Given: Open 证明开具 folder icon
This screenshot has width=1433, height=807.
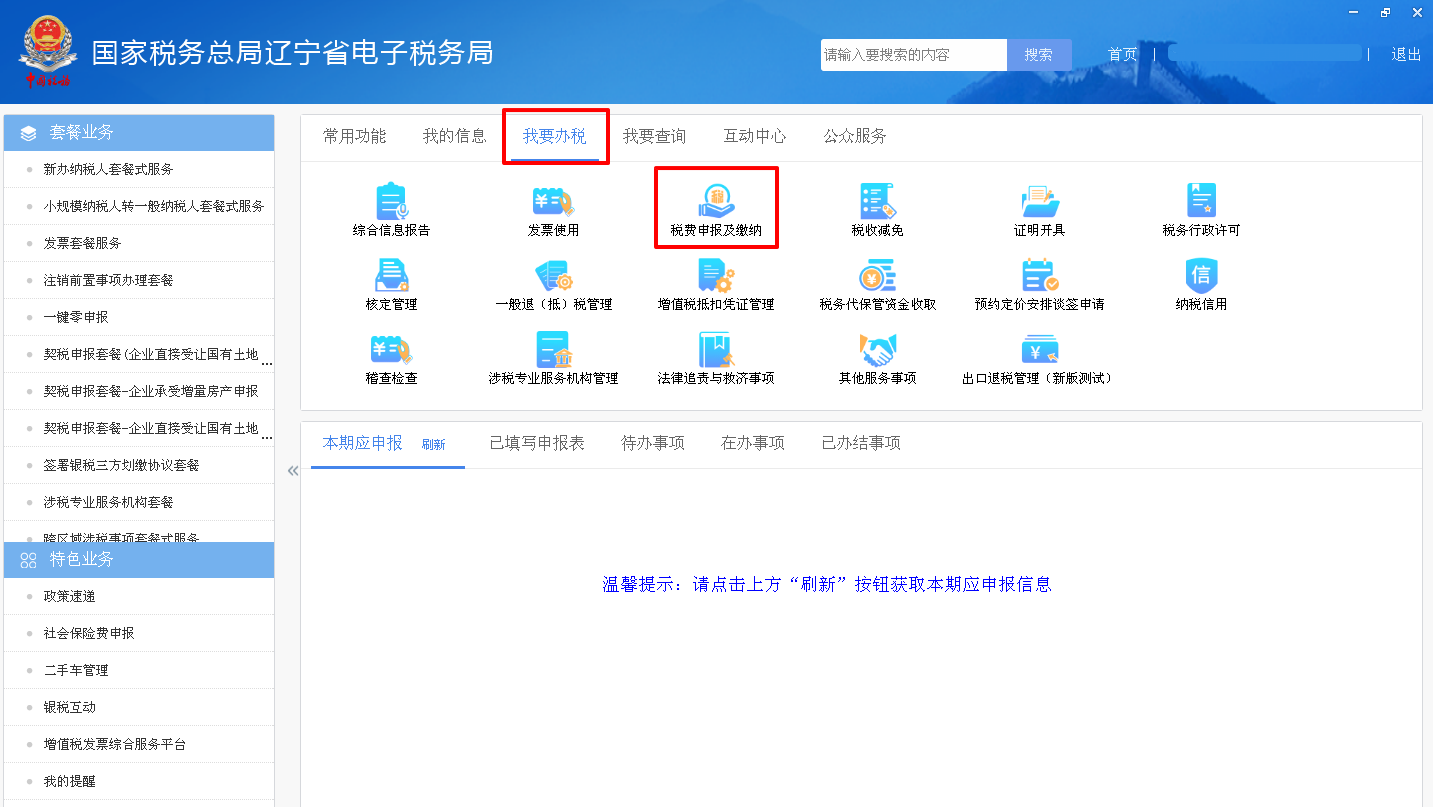Looking at the screenshot, I should pyautogui.click(x=1039, y=202).
